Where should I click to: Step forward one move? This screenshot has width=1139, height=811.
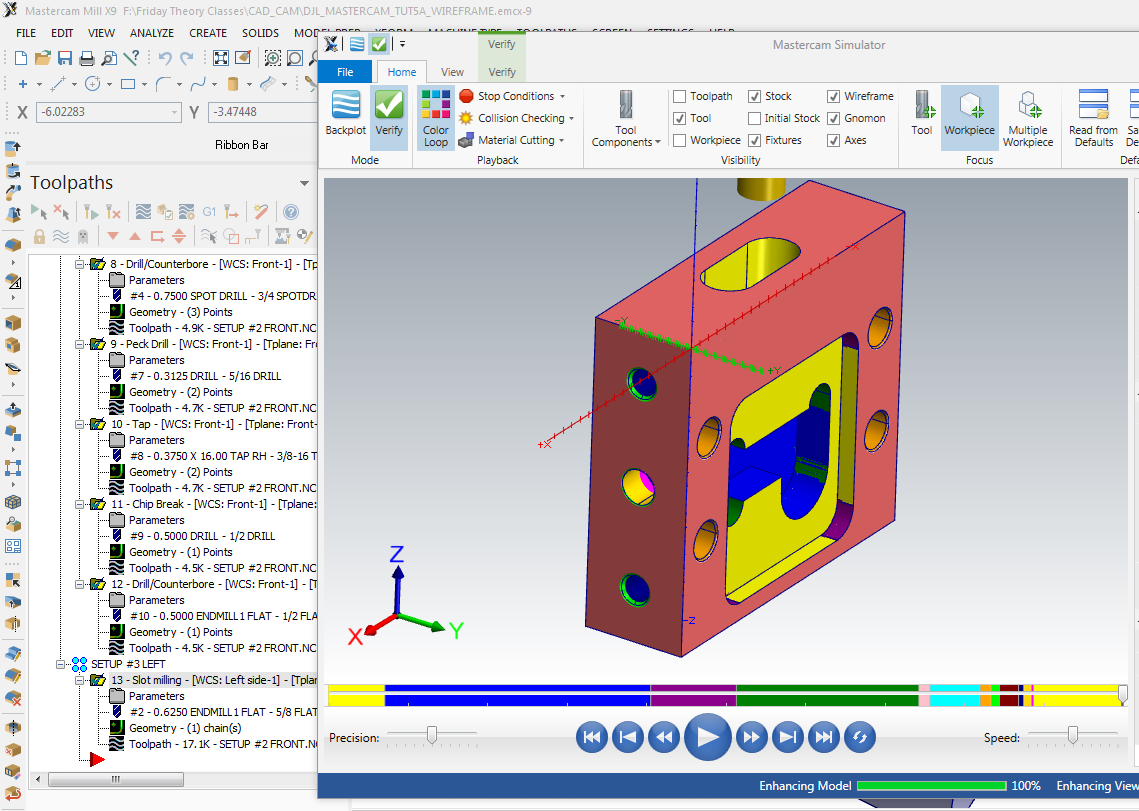coord(787,737)
